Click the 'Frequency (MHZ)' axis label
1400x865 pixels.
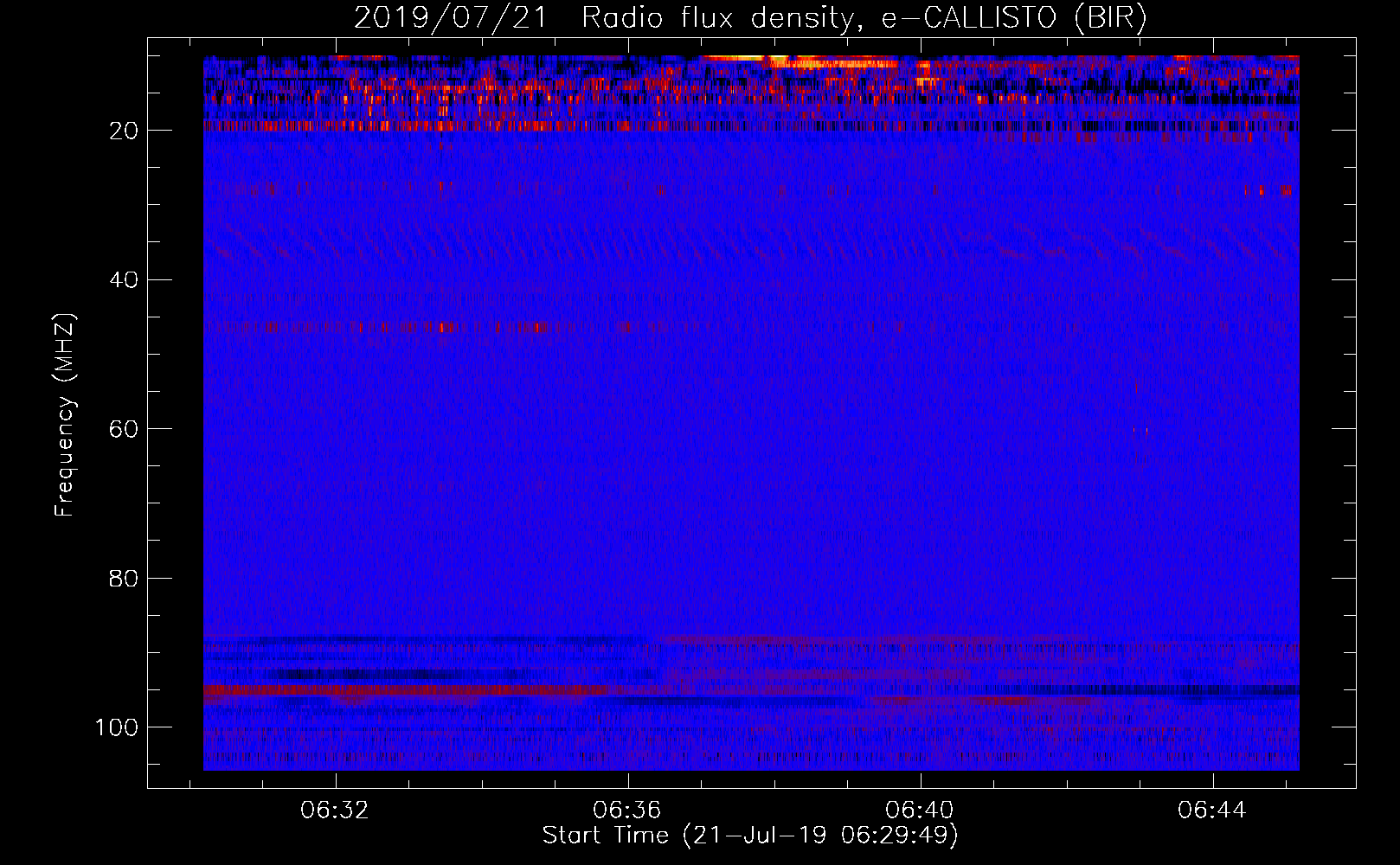(65, 415)
